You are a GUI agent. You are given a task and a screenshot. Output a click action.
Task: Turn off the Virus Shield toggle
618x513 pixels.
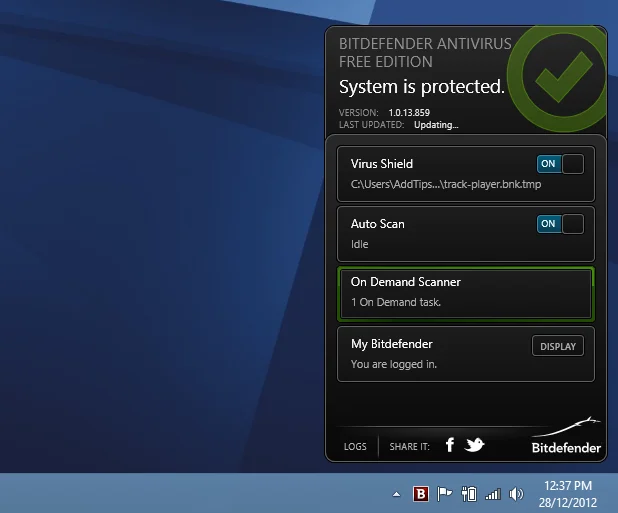pos(560,164)
